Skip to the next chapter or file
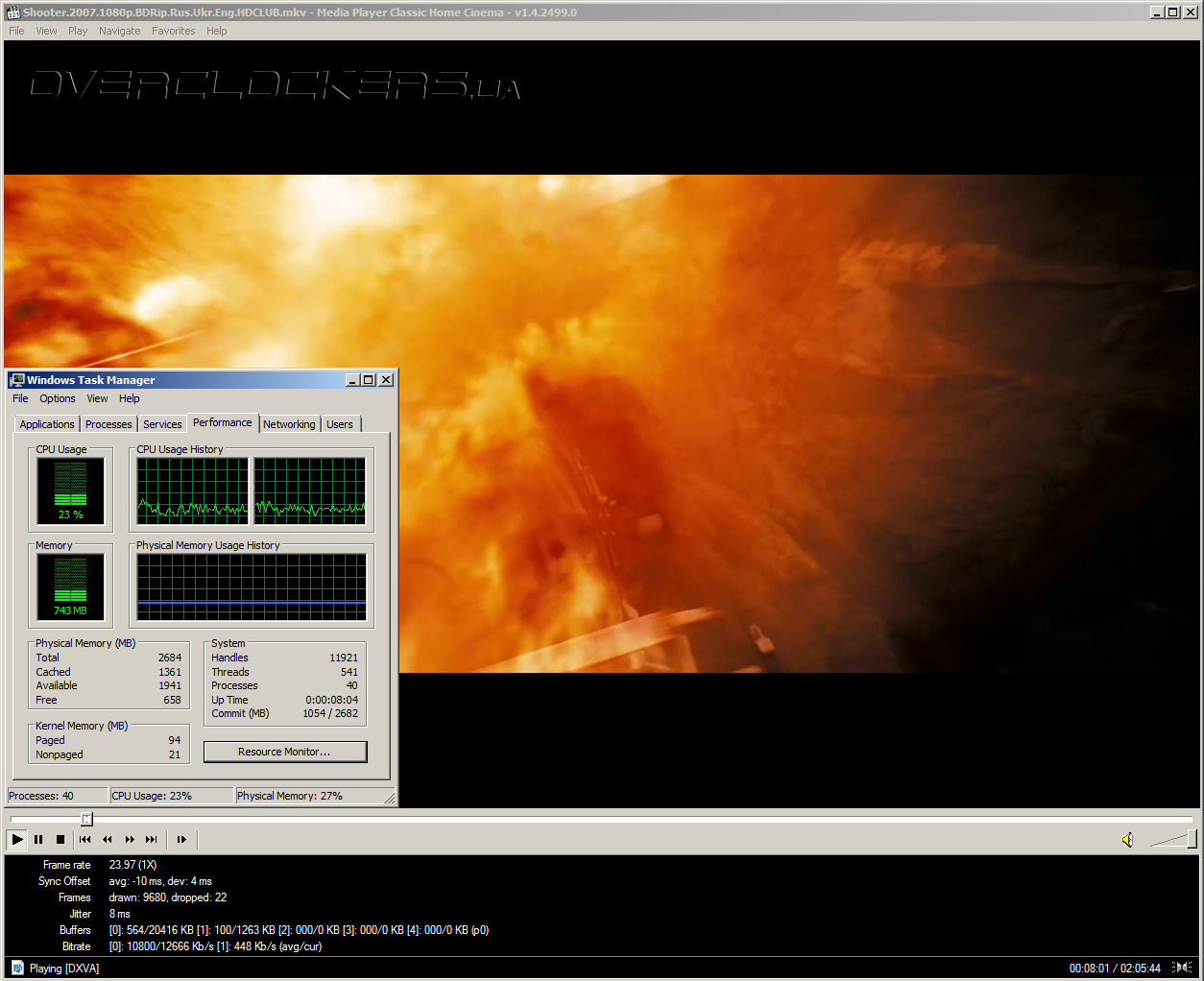1204x981 pixels. (152, 839)
